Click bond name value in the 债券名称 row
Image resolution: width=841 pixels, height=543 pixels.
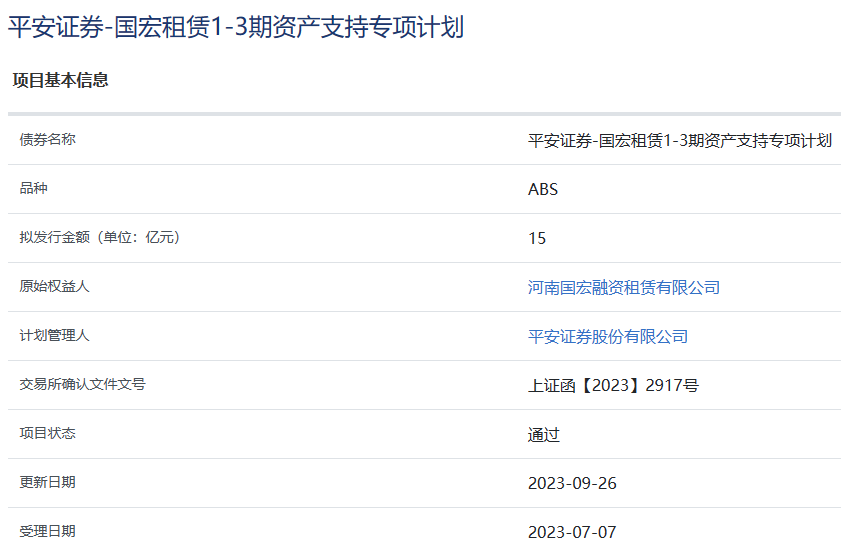coord(680,141)
